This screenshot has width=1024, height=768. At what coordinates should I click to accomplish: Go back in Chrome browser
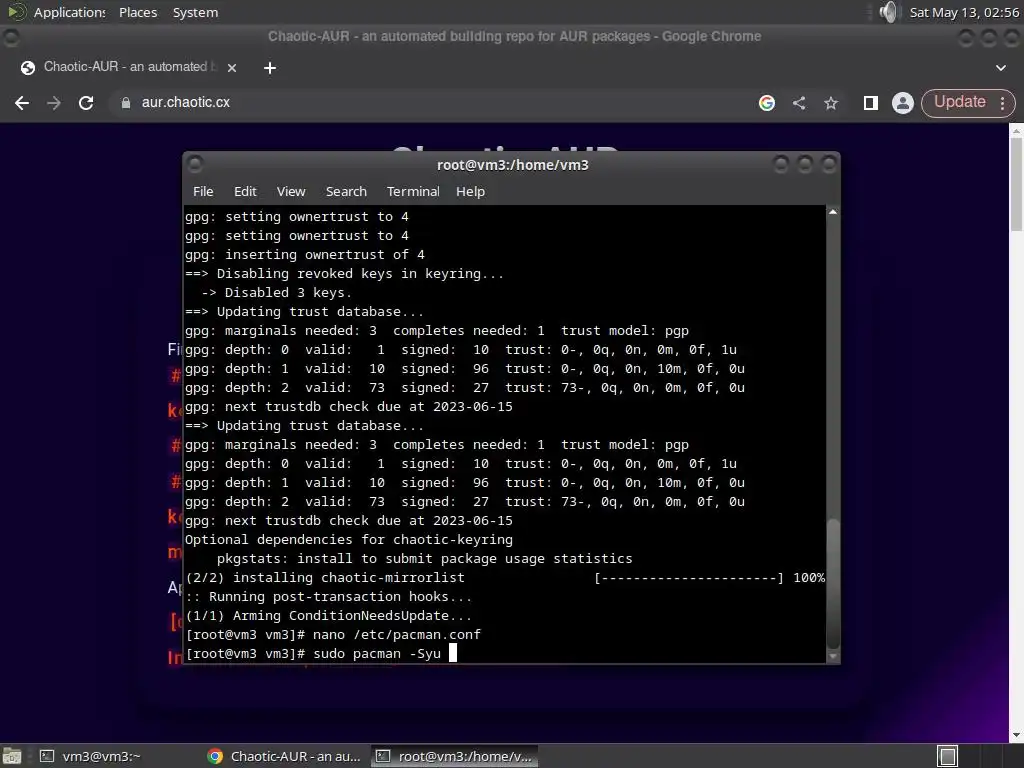click(22, 103)
